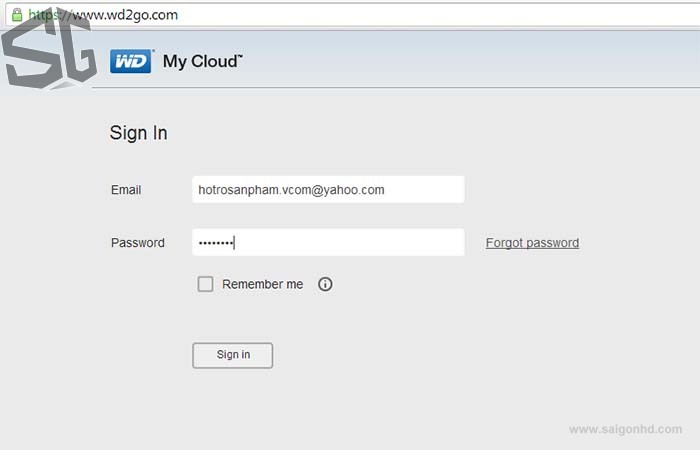This screenshot has height=450, width=700.
Task: Click the header banner right of My Cloud
Action: [x=469, y=60]
